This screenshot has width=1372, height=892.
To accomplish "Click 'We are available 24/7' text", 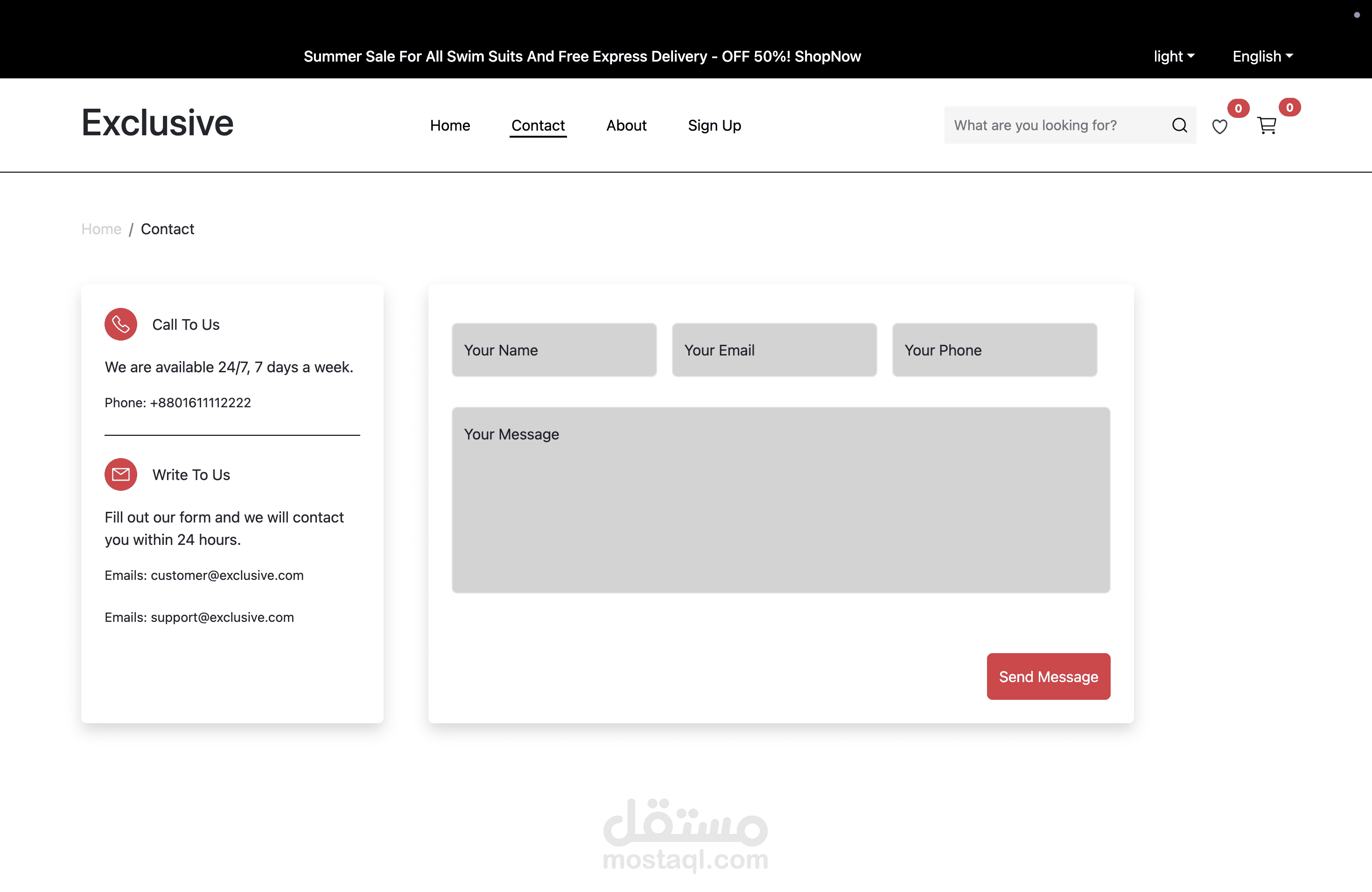I will pos(229,367).
